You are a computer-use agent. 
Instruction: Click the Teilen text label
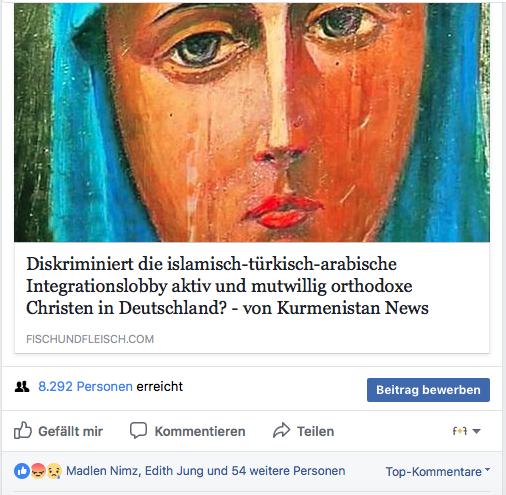316,431
